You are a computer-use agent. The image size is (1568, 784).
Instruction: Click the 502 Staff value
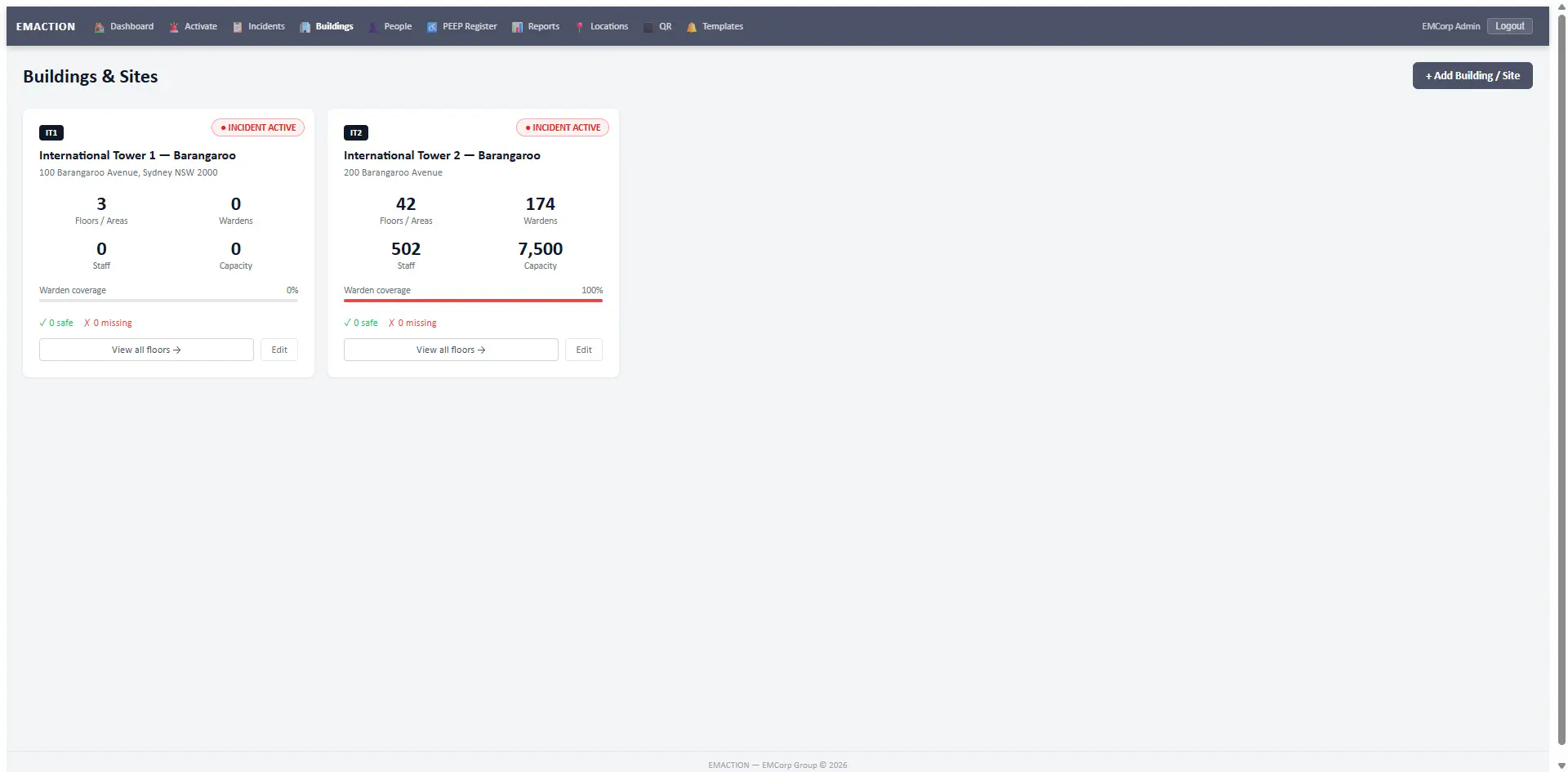(406, 249)
